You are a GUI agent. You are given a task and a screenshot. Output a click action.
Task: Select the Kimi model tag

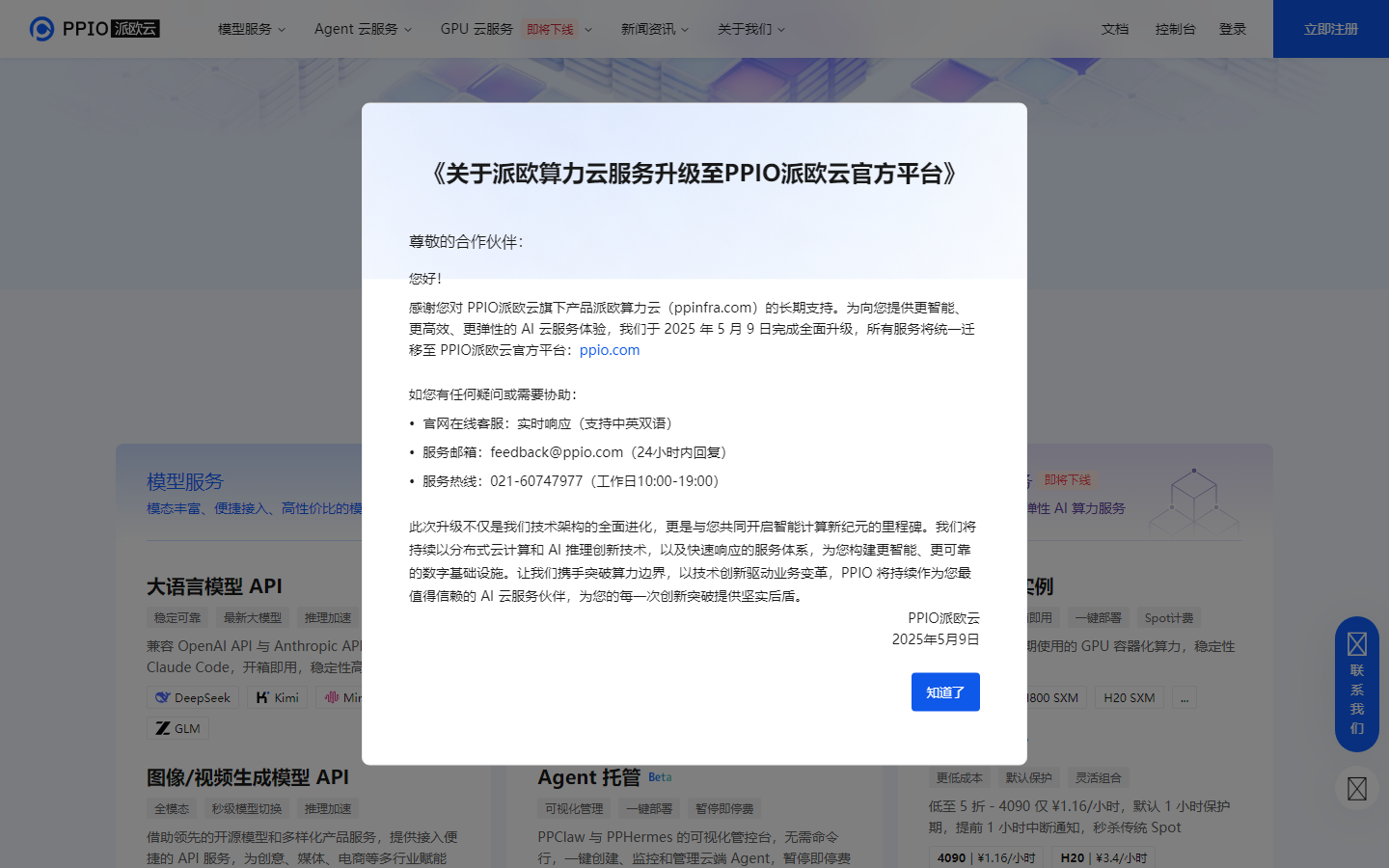coord(278,697)
